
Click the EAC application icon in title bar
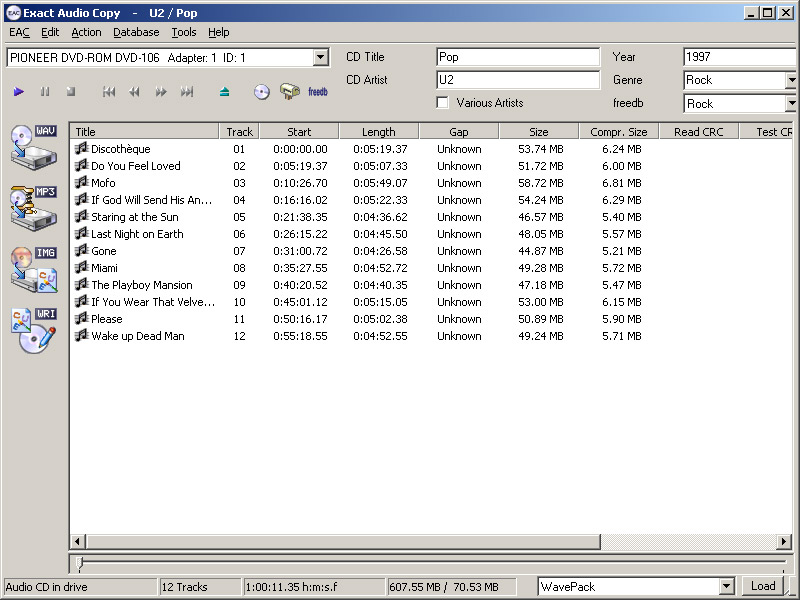pyautogui.click(x=14, y=13)
